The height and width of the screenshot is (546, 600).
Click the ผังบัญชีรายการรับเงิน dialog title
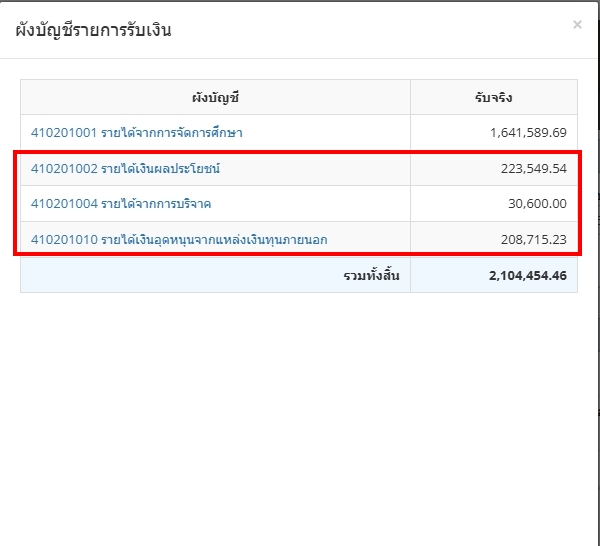pyautogui.click(x=93, y=30)
